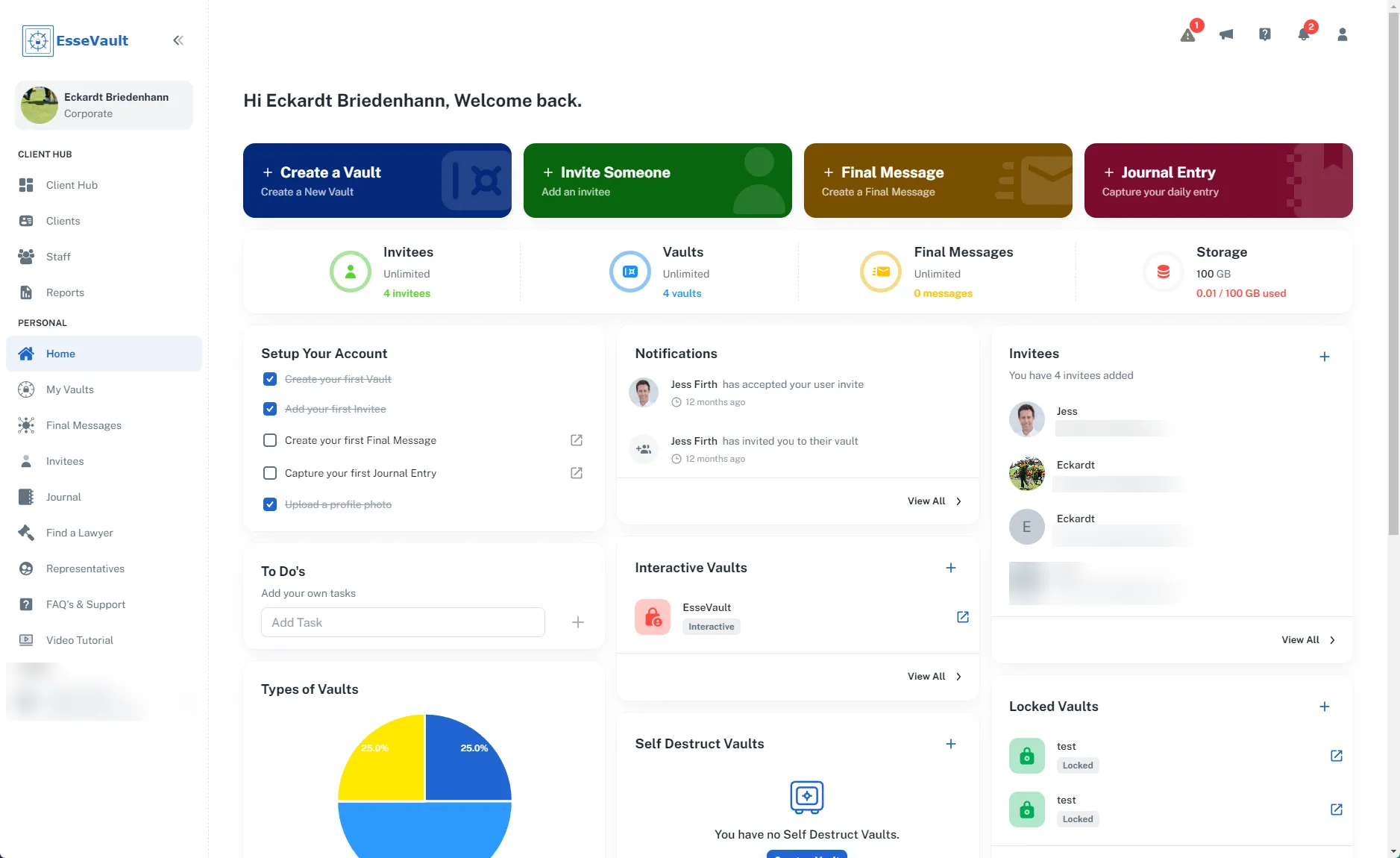Open Client Hub in sidebar
This screenshot has height=858, width=1400.
[104, 185]
